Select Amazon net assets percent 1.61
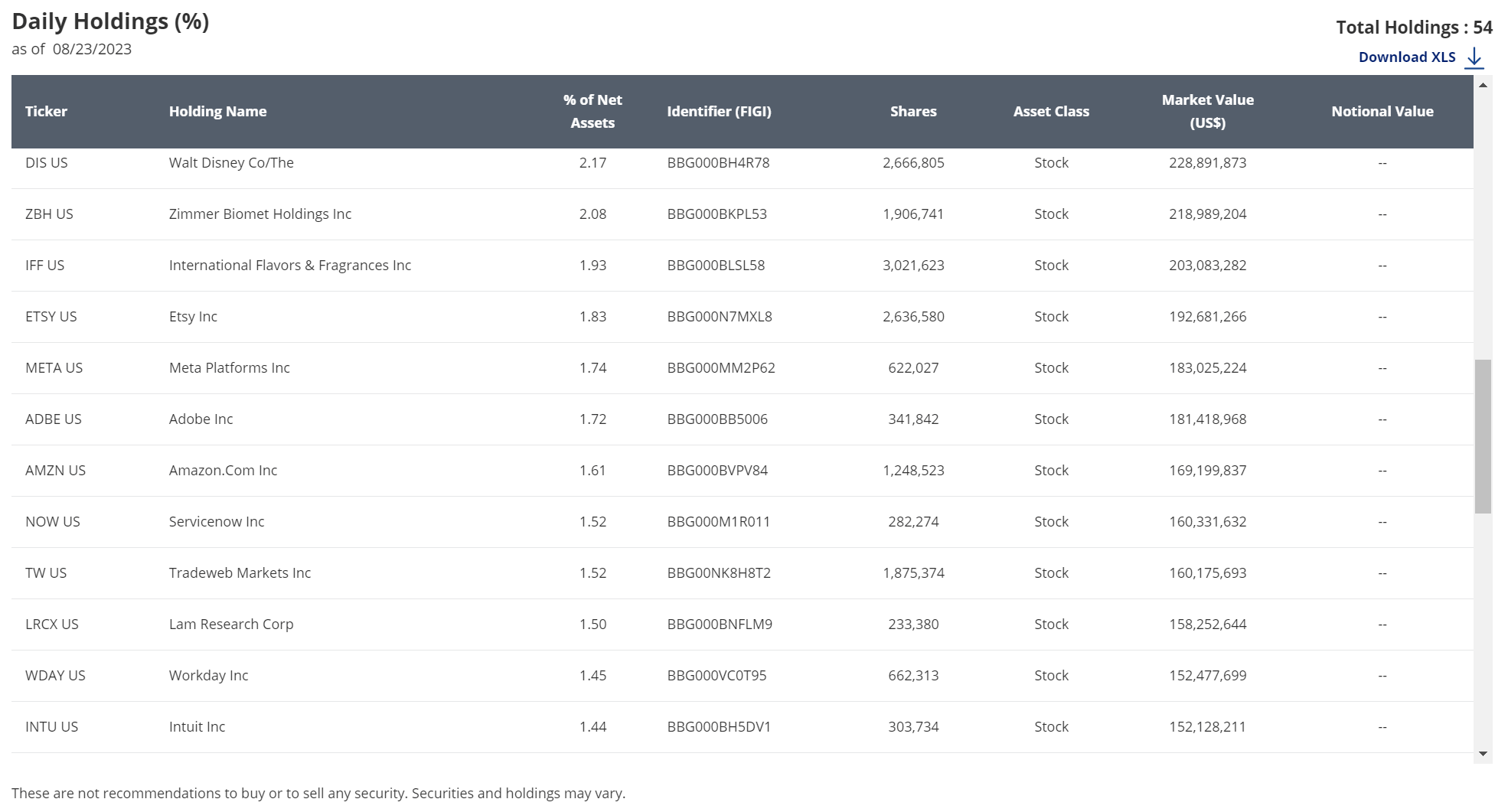 point(592,471)
